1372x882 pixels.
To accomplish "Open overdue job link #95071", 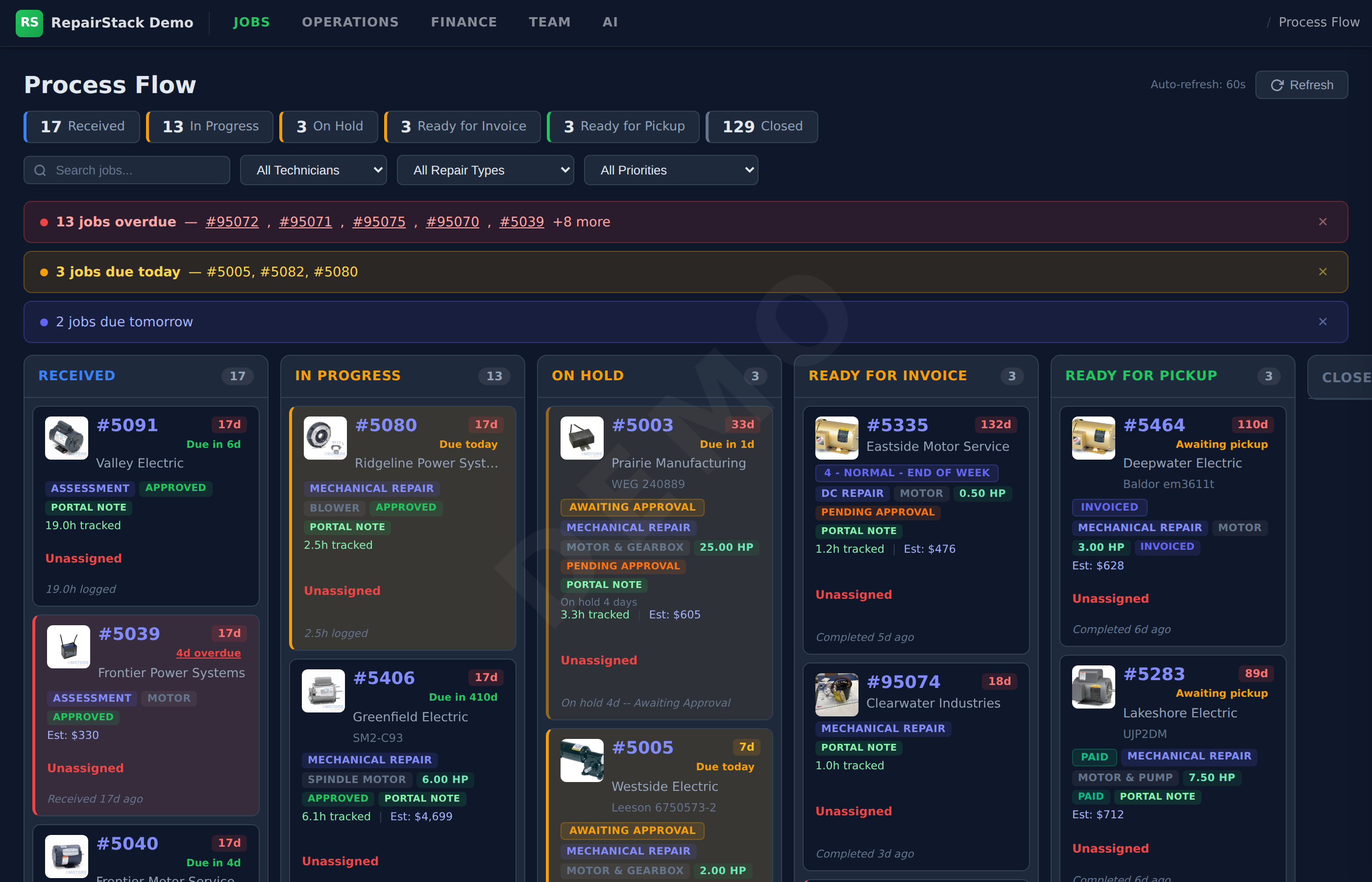I will [305, 221].
